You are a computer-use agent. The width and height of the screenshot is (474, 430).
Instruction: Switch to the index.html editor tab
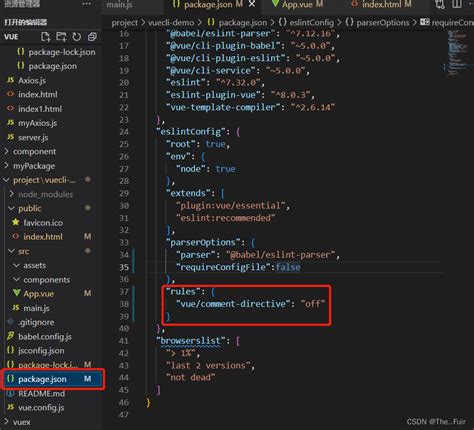(382, 4)
